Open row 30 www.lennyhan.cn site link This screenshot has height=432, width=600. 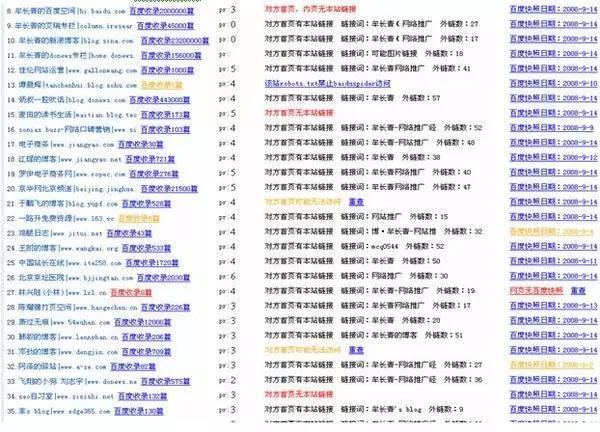tap(68, 337)
